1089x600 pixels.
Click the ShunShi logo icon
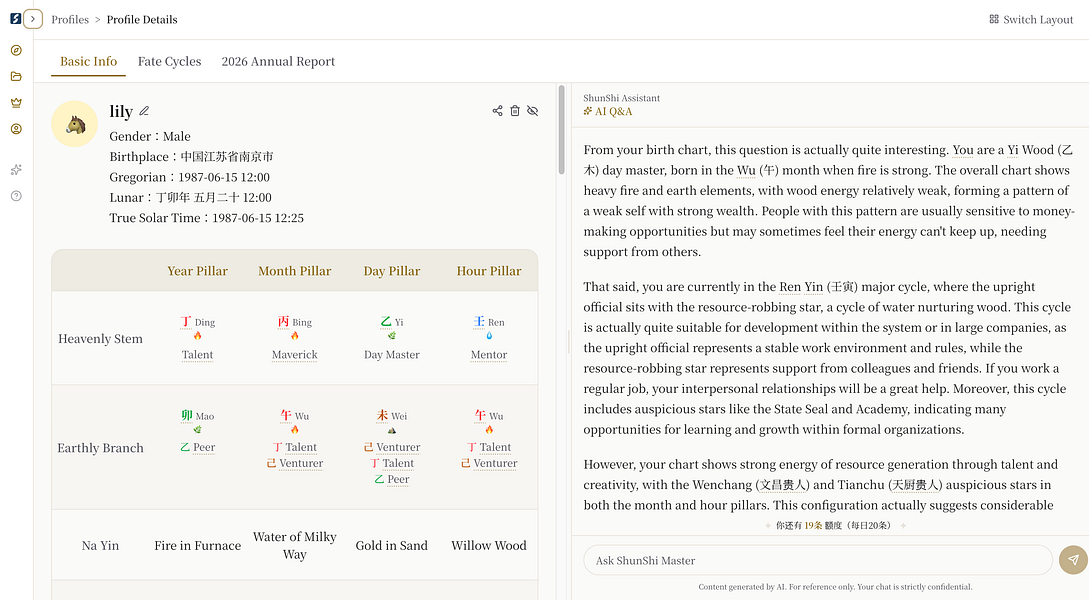15,19
